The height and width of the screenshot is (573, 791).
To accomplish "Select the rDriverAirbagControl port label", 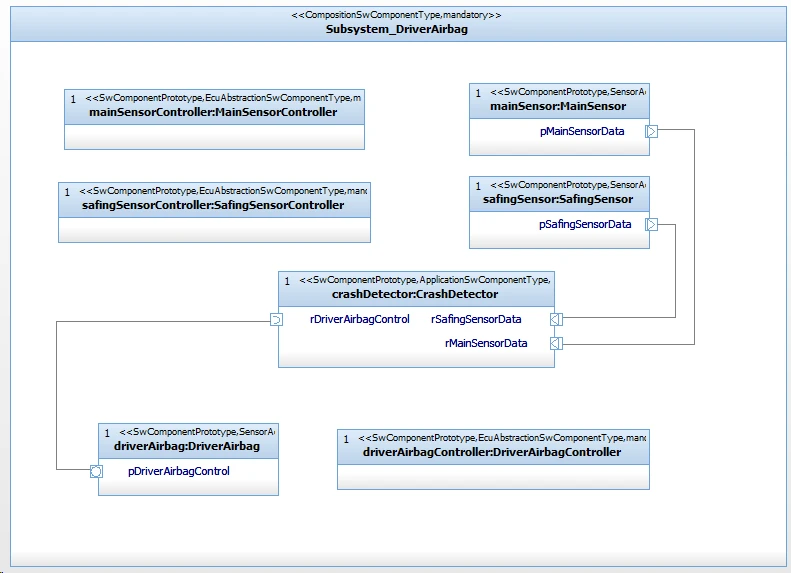I will click(360, 320).
